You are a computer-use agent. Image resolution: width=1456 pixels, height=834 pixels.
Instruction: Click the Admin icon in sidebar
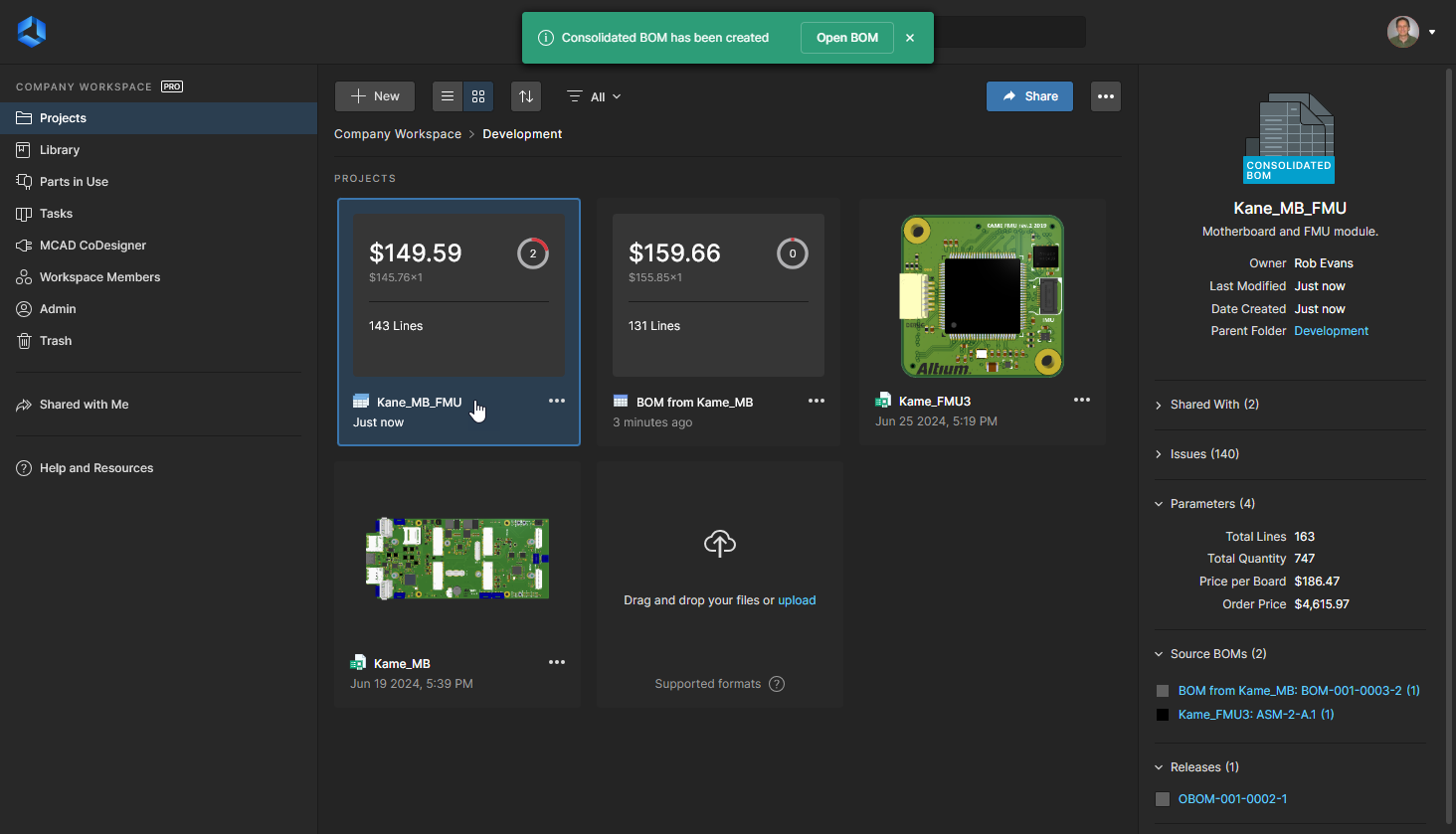click(24, 309)
